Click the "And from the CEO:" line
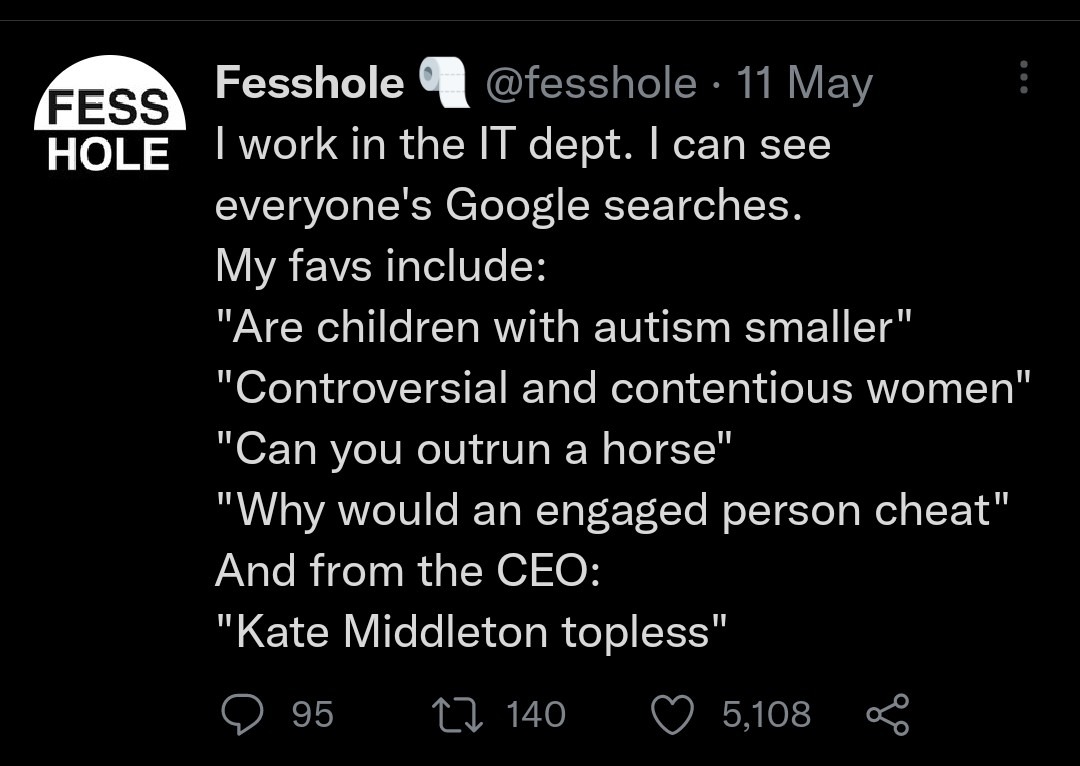This screenshot has width=1080, height=766. (407, 571)
